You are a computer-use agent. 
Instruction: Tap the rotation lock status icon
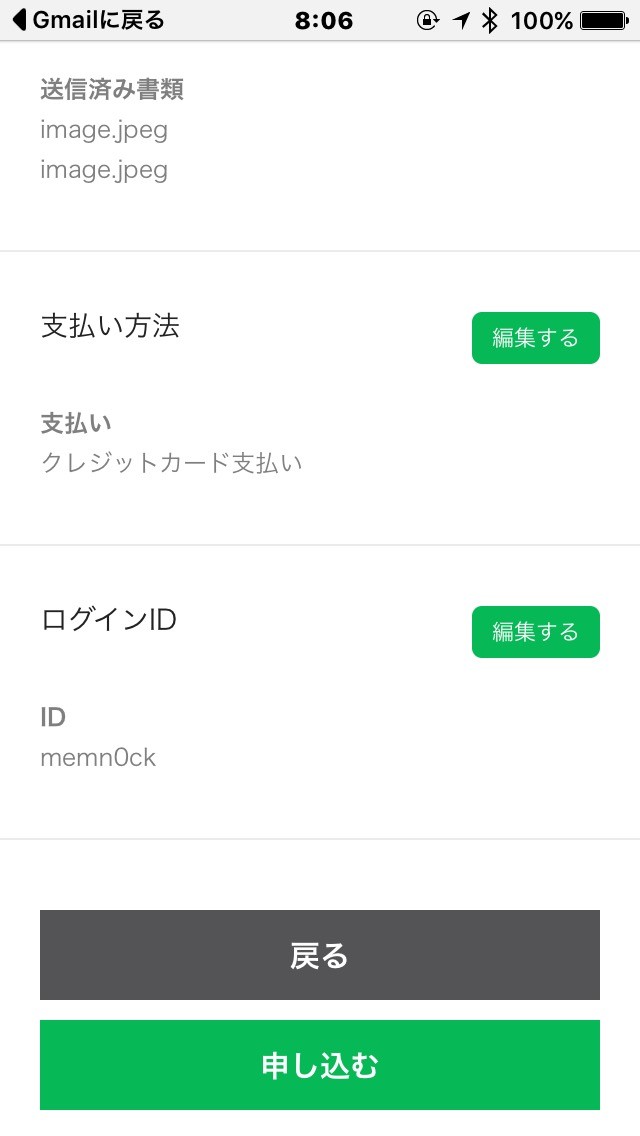pos(428,20)
